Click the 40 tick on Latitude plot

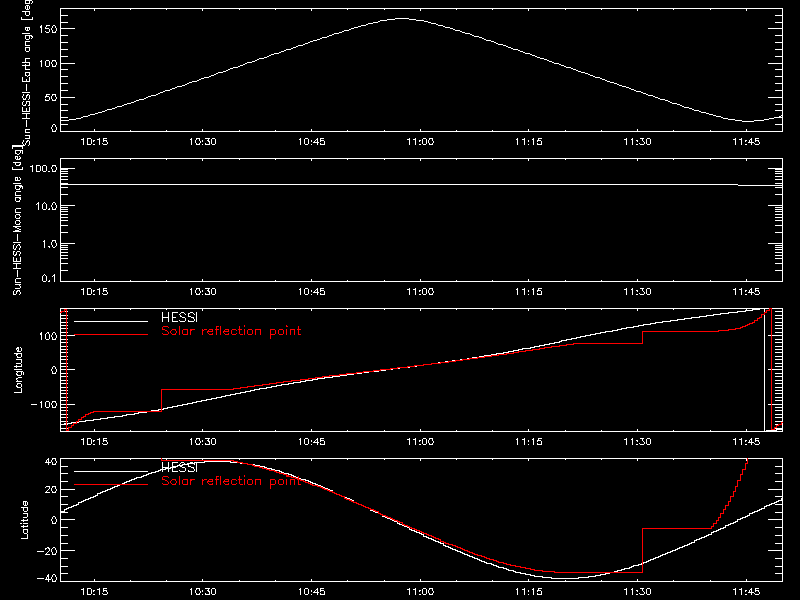click(x=51, y=462)
